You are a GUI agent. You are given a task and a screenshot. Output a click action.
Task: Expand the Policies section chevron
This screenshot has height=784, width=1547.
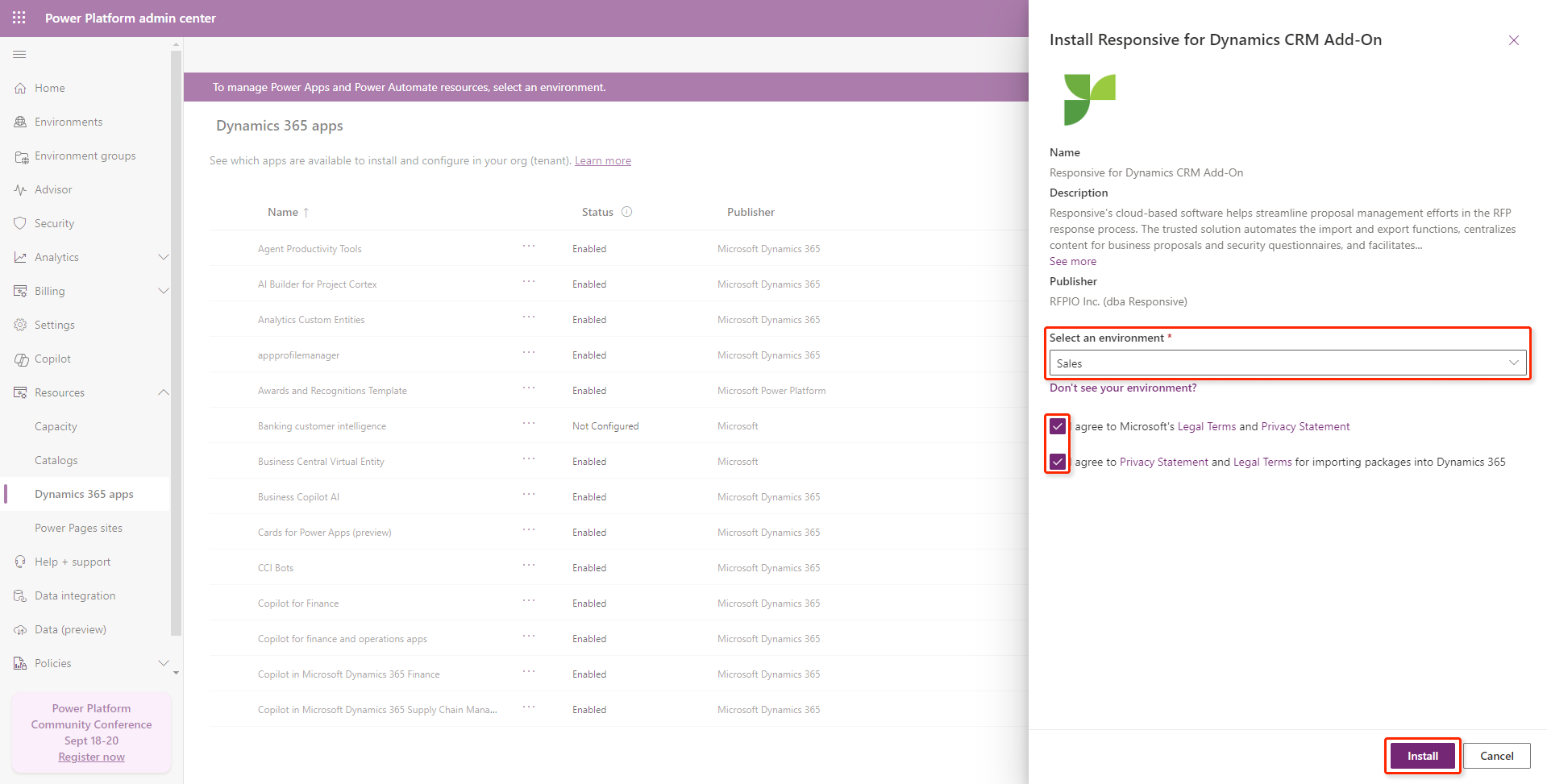pyautogui.click(x=164, y=663)
